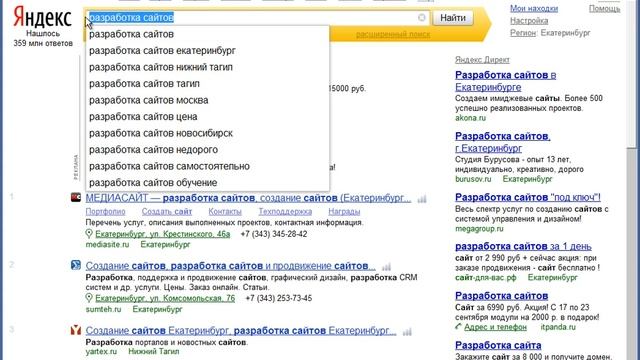Clear the search query with the round X icon
Image resolution: width=640 pixels, height=360 pixels.
(x=422, y=18)
